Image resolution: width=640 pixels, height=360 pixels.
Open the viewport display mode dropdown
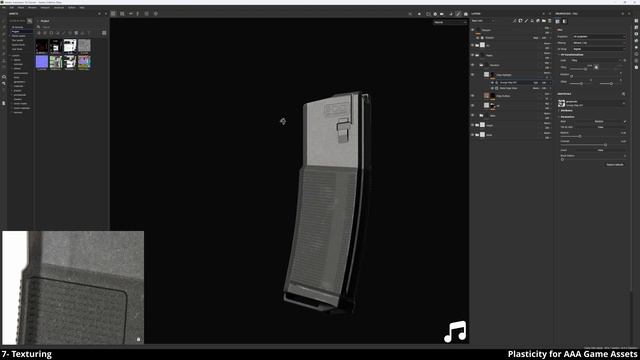[x=450, y=22]
